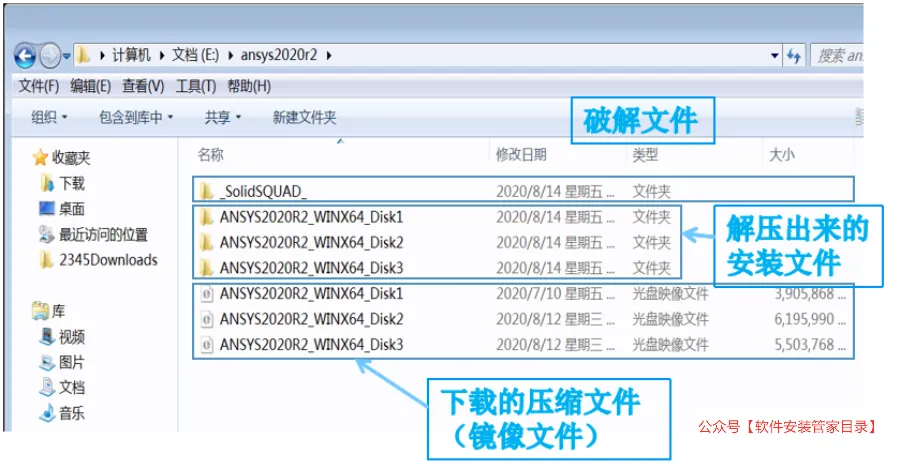Open the address bar history dropdown

774,56
